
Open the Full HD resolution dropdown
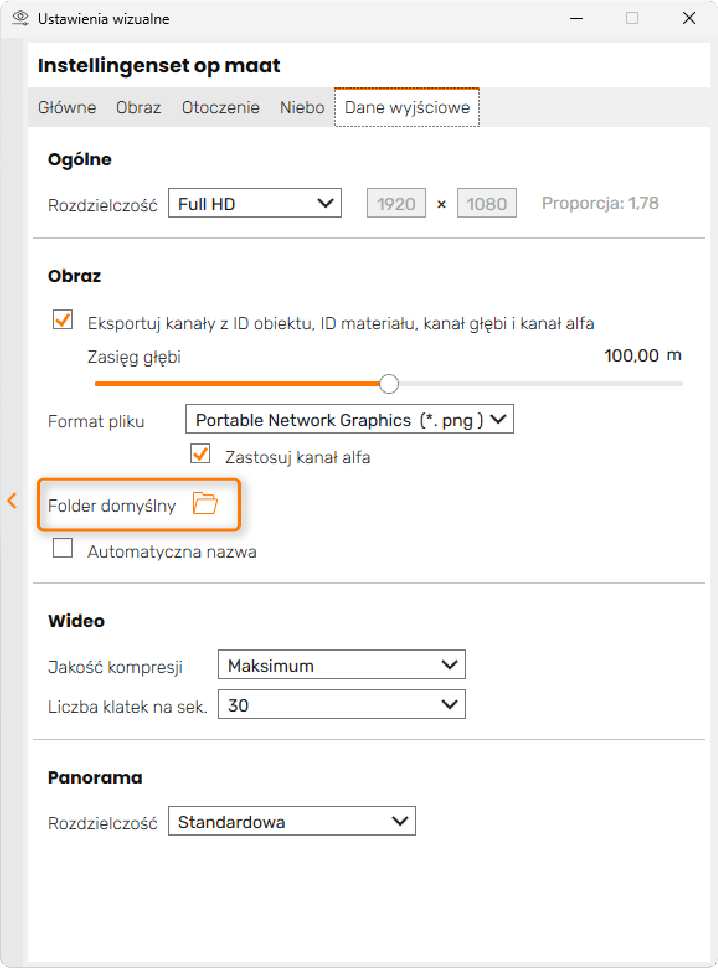tap(254, 203)
